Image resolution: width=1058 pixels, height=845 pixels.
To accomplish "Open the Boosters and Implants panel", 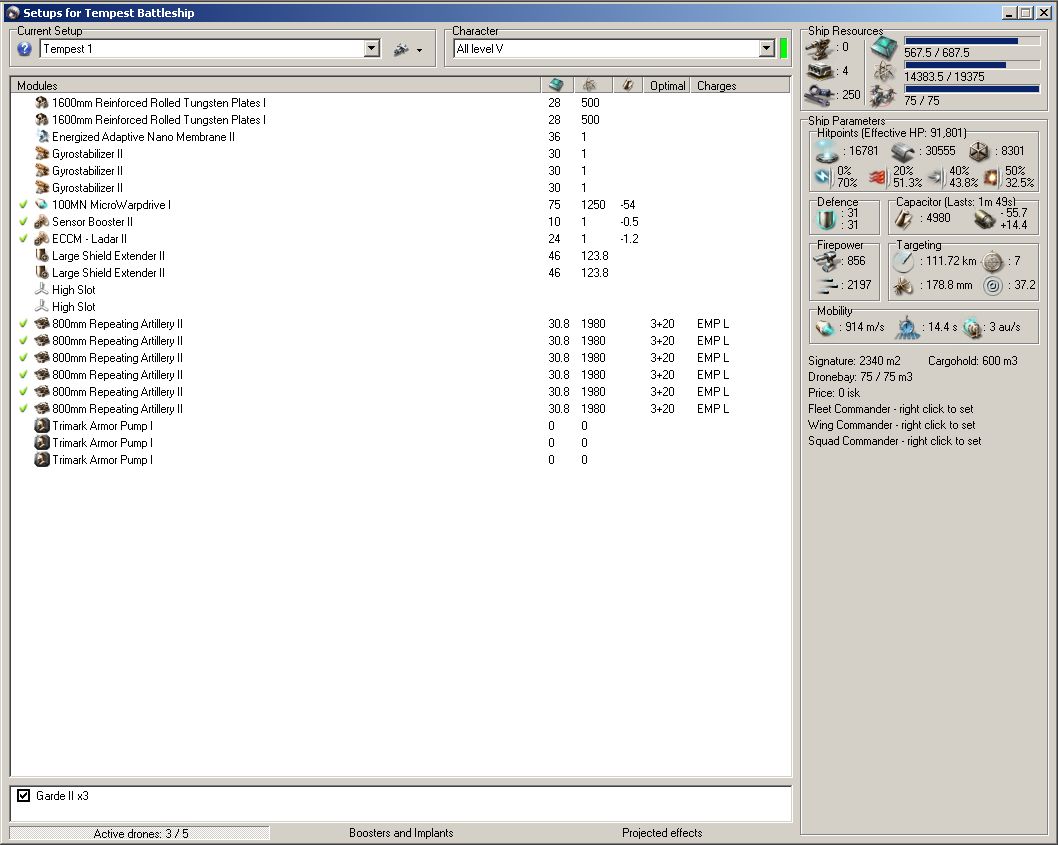I will click(x=401, y=833).
